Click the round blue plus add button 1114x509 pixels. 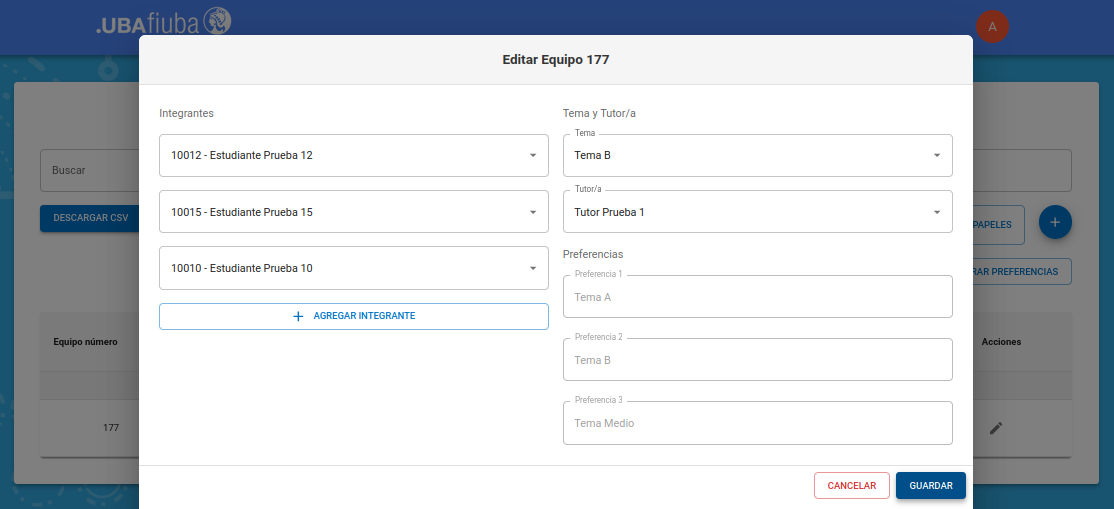[x=1055, y=221]
